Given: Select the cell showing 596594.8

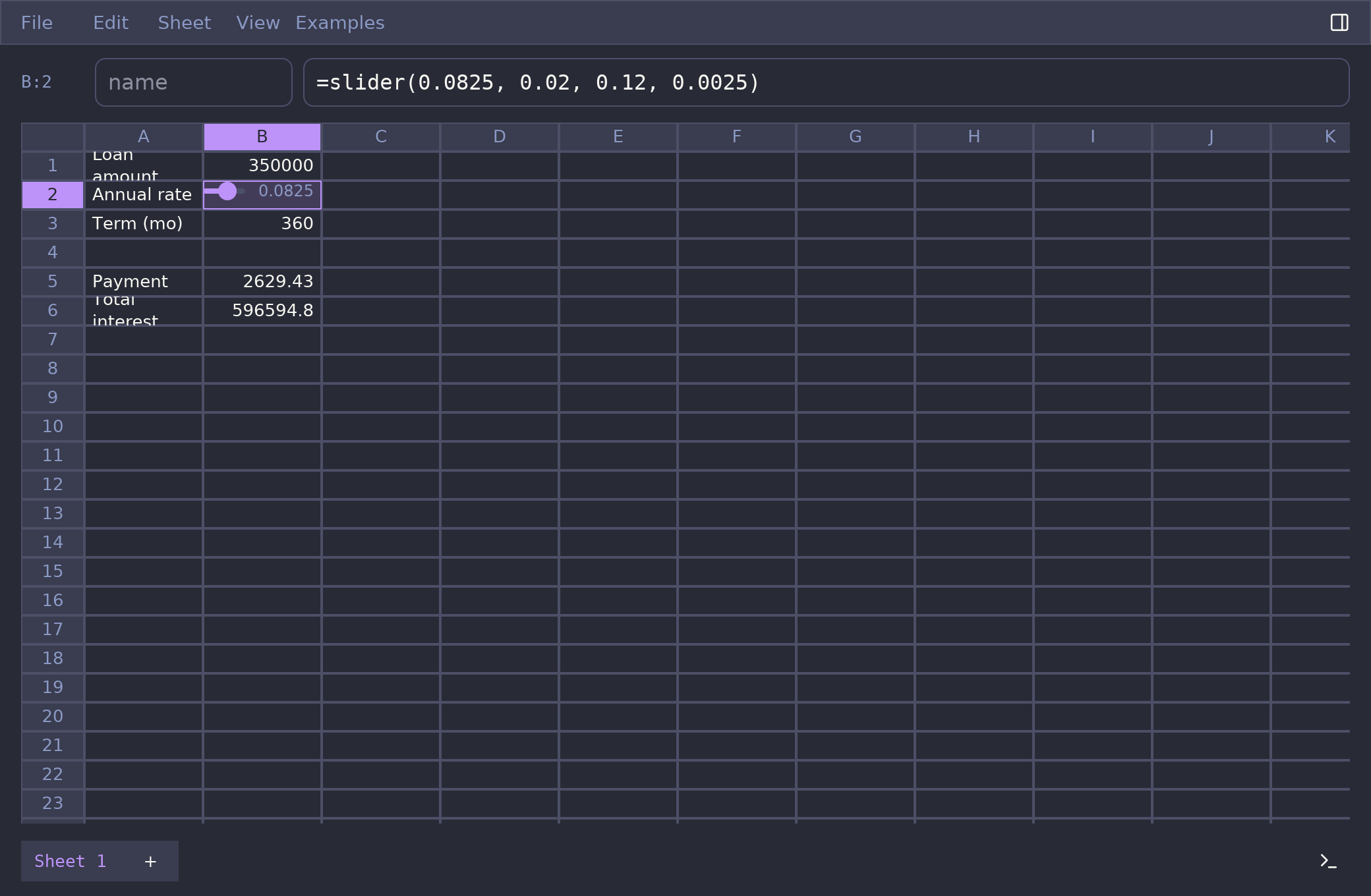Looking at the screenshot, I should tap(262, 311).
